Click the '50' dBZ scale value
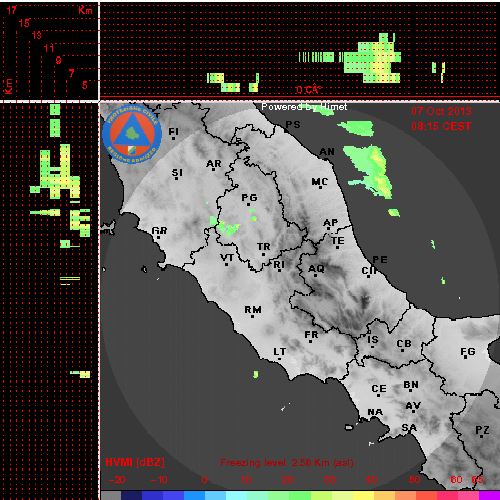 414,480
